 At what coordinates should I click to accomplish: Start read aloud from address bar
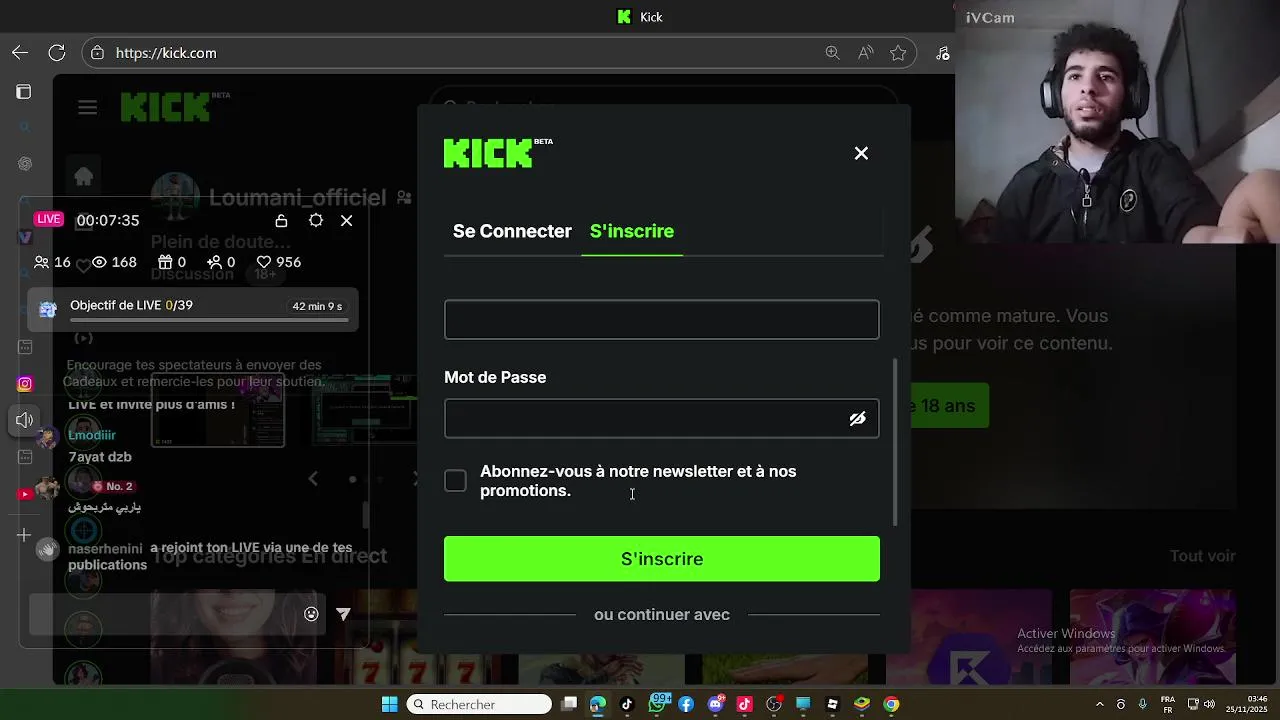866,53
